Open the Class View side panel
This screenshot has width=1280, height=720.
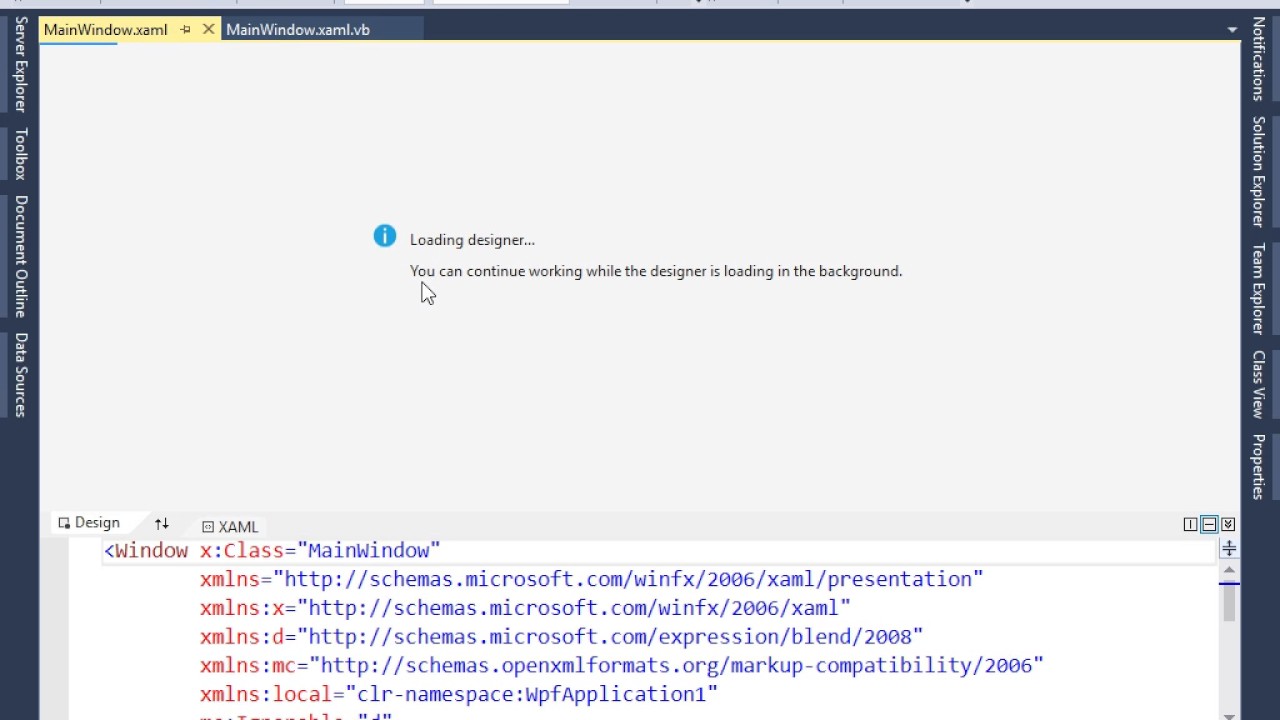click(1259, 384)
